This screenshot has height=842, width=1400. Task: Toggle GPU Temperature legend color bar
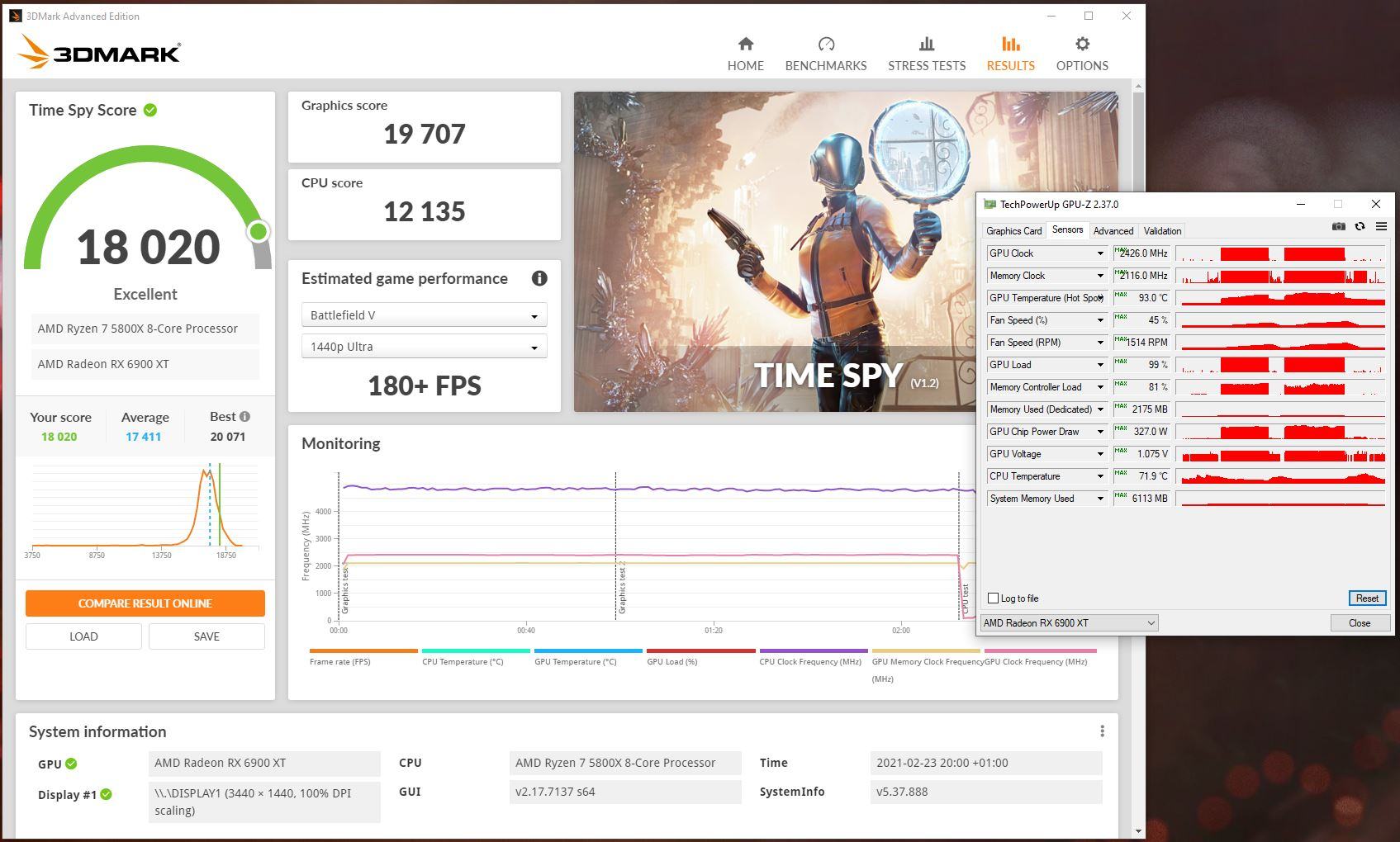tap(588, 650)
